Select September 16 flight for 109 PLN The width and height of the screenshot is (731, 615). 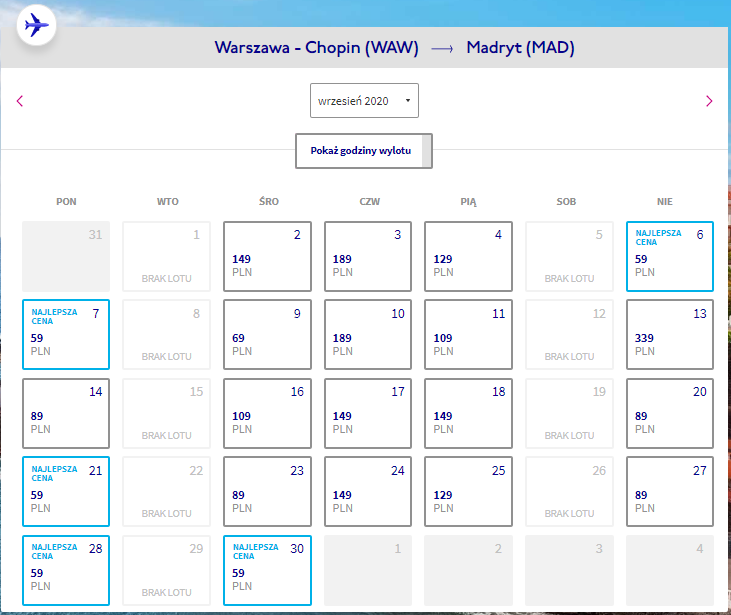(x=268, y=414)
